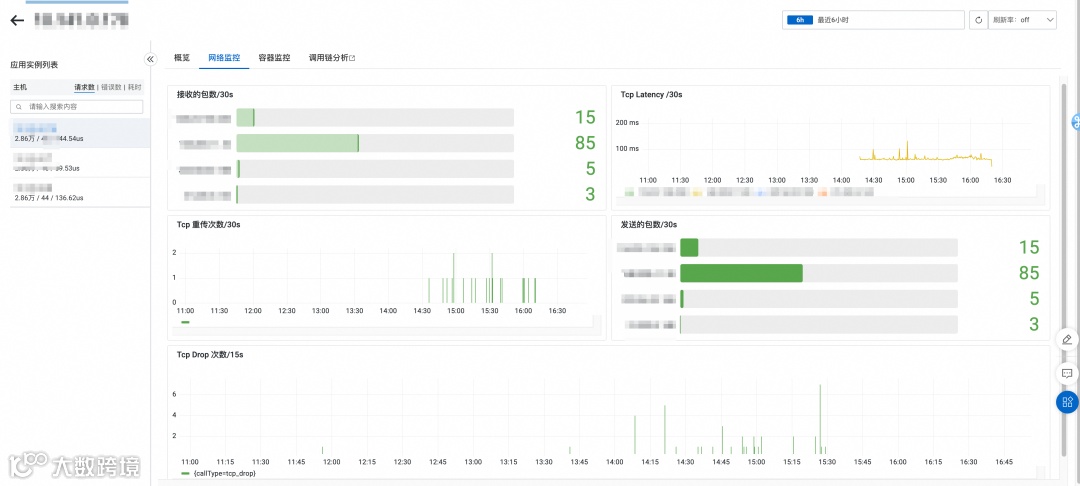Click the search magnifier icon

(x=18, y=107)
